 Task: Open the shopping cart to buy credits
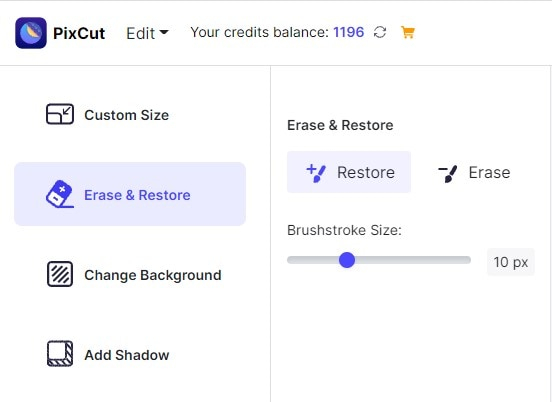(408, 32)
